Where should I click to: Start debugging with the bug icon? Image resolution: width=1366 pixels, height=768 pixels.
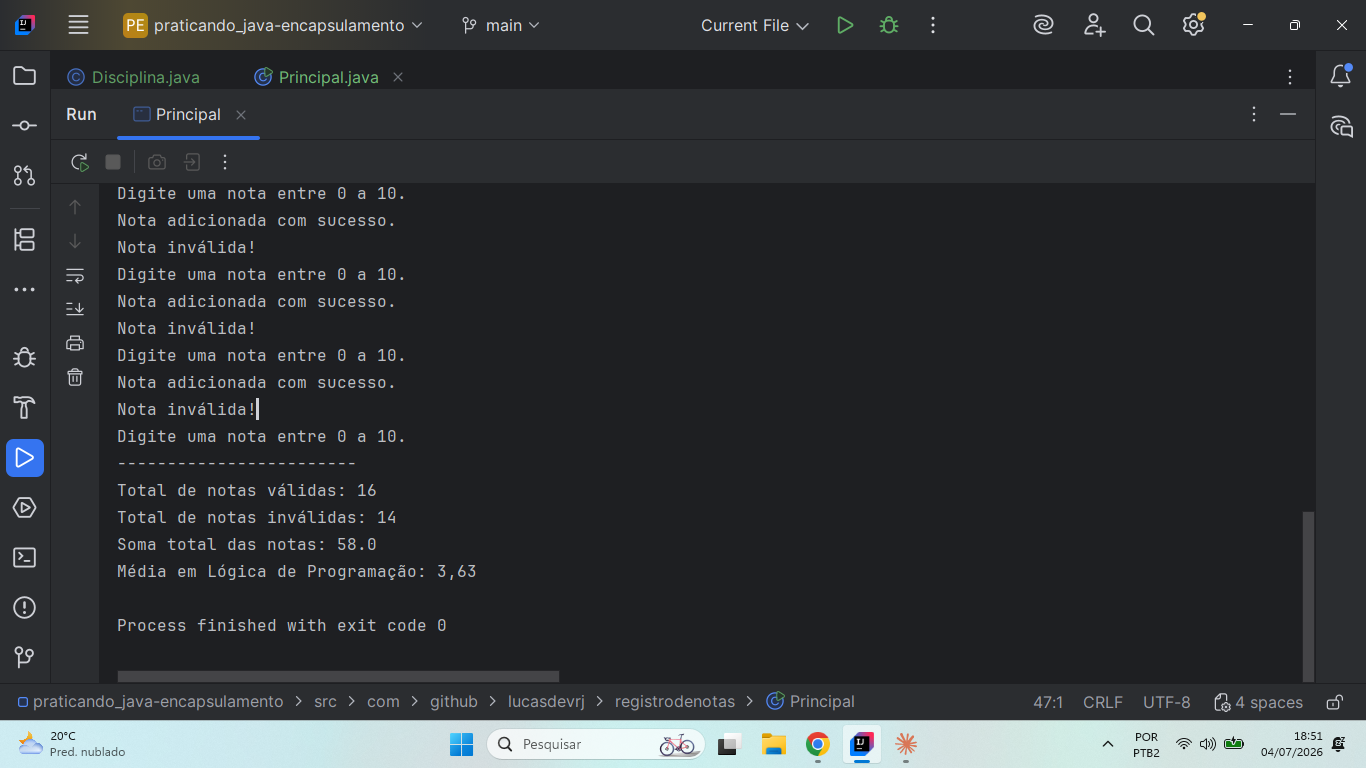click(x=889, y=25)
